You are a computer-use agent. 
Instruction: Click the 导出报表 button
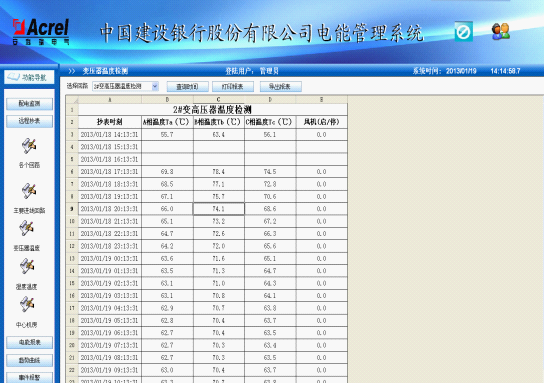click(x=281, y=86)
